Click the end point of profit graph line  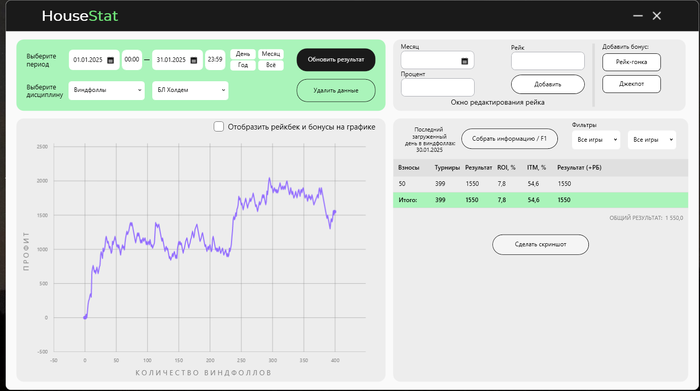coord(334,212)
